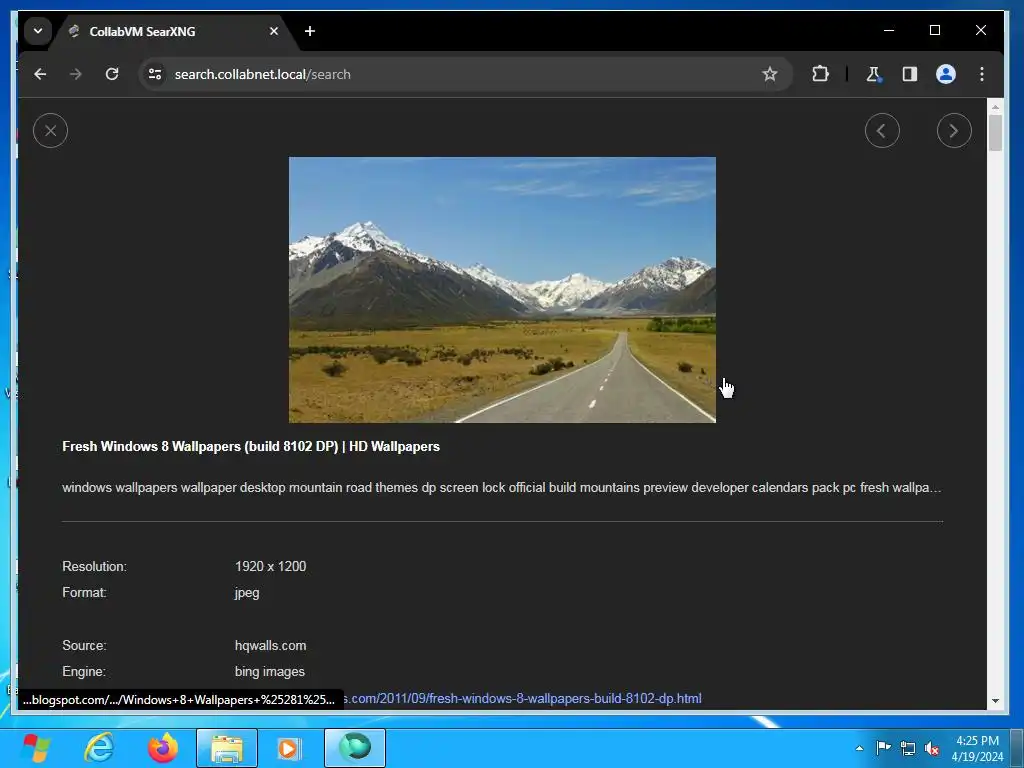1024x768 pixels.
Task: Open the Chrome profile avatar
Action: [945, 74]
